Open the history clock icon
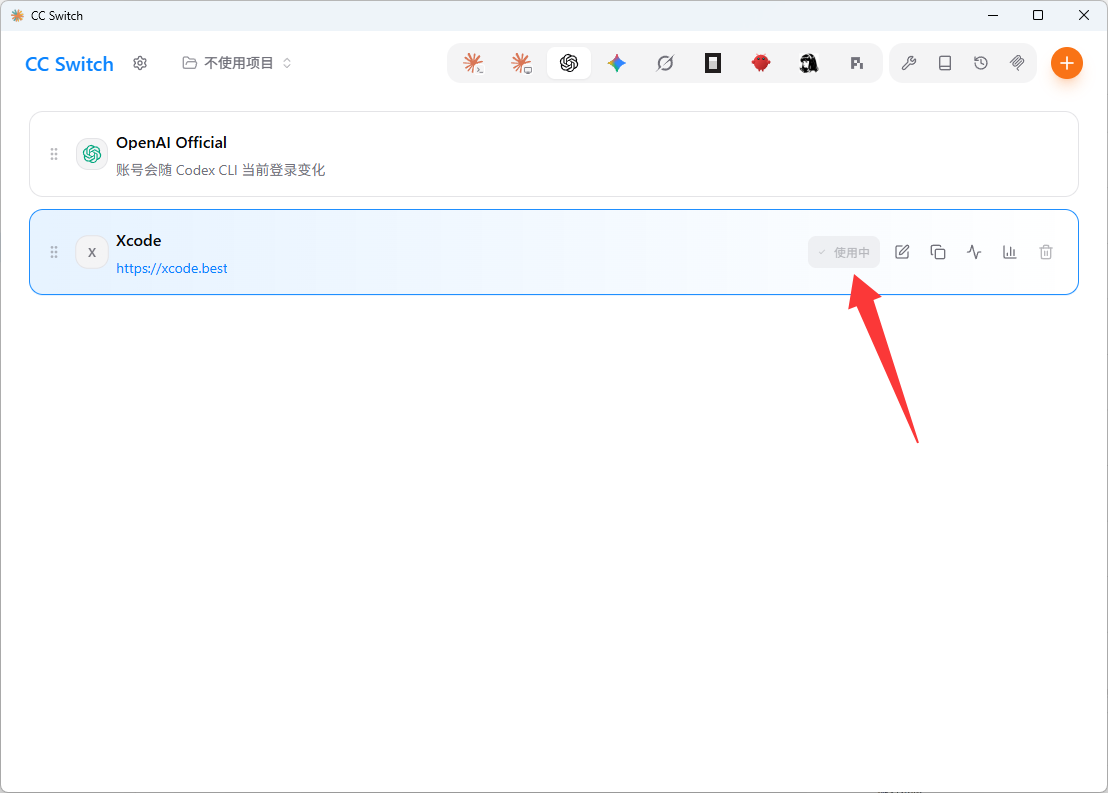This screenshot has height=793, width=1108. (x=981, y=64)
